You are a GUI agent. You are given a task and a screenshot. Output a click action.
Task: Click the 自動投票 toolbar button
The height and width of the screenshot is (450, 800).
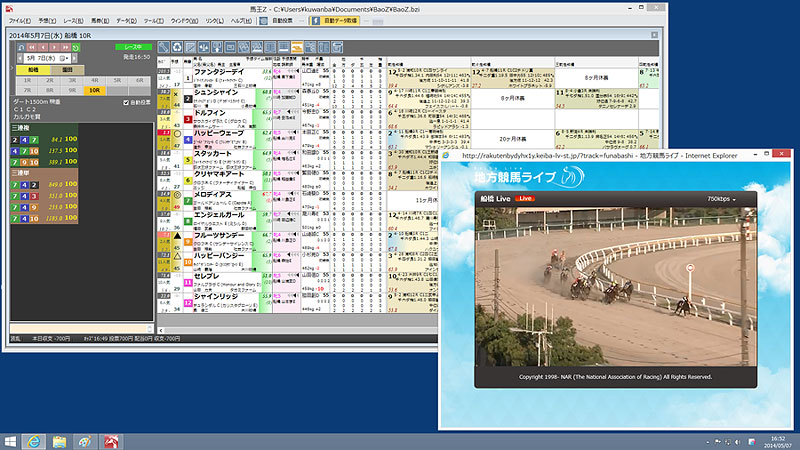tap(282, 21)
